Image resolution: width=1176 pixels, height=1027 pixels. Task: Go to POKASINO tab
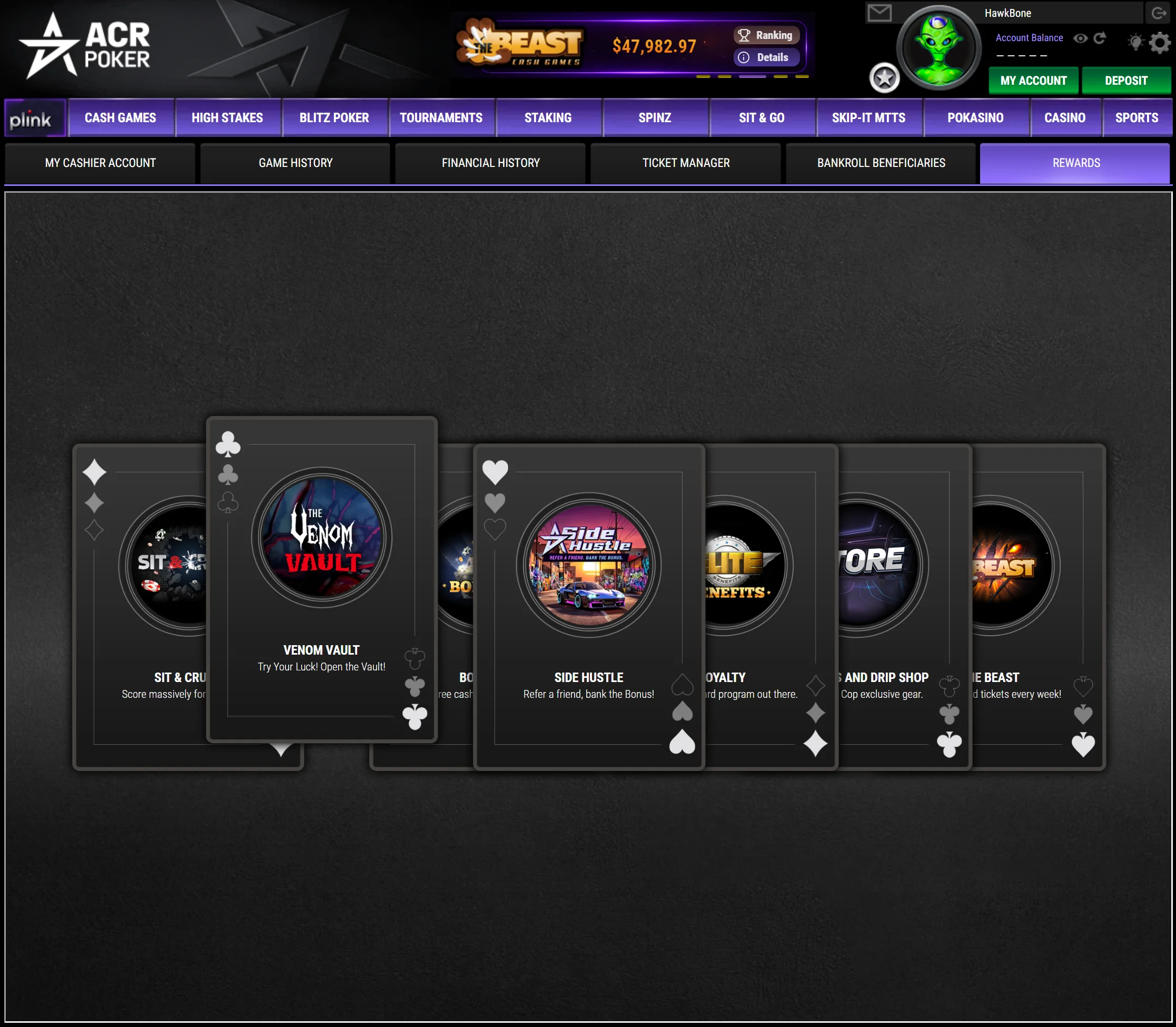coord(976,118)
